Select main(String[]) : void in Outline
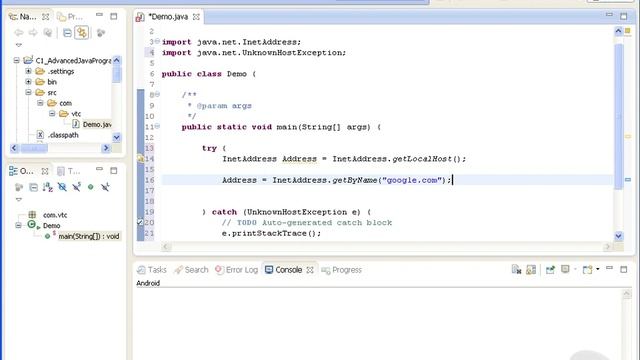The height and width of the screenshot is (360, 640). [x=89, y=236]
